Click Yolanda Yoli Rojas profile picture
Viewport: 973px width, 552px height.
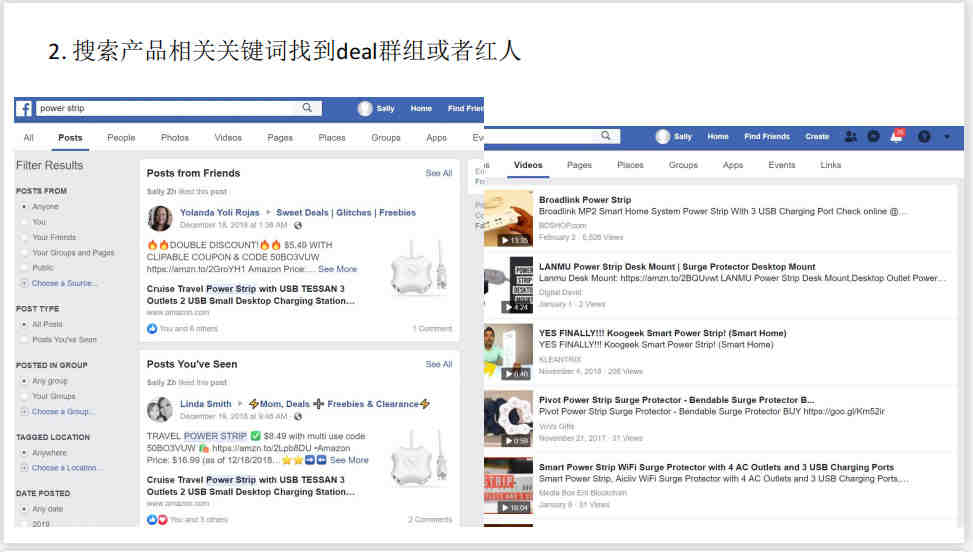point(160,218)
